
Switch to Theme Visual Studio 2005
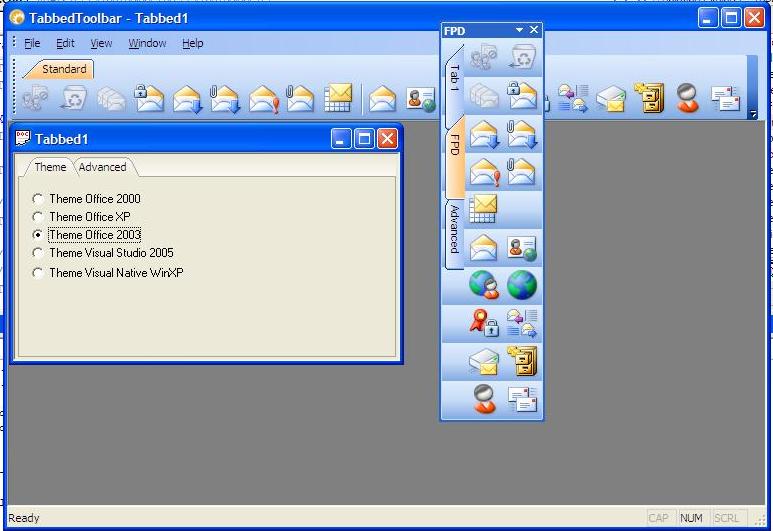(38, 254)
